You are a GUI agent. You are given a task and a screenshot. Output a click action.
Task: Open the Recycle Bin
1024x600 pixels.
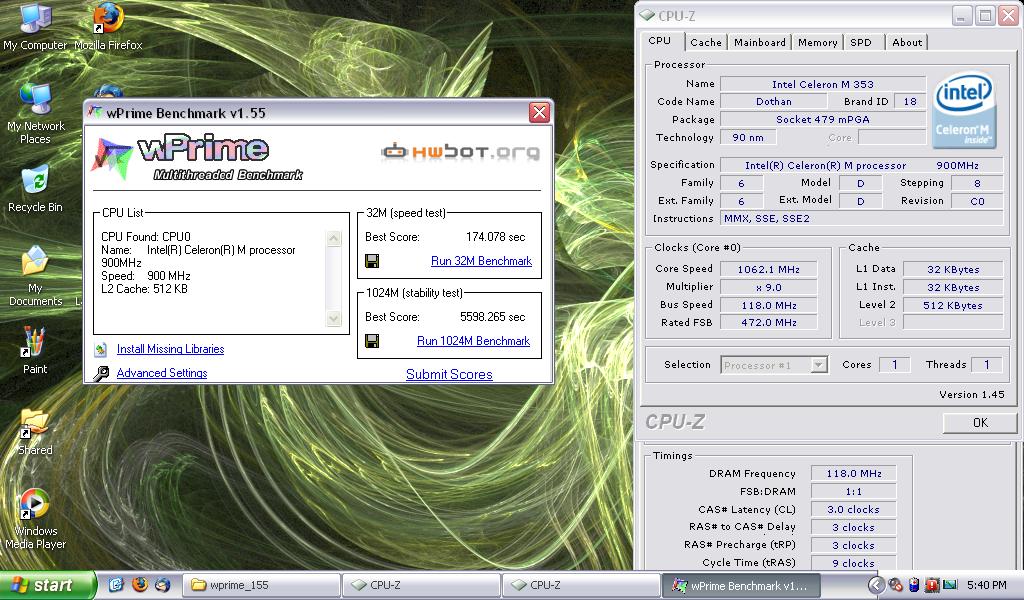[x=35, y=189]
